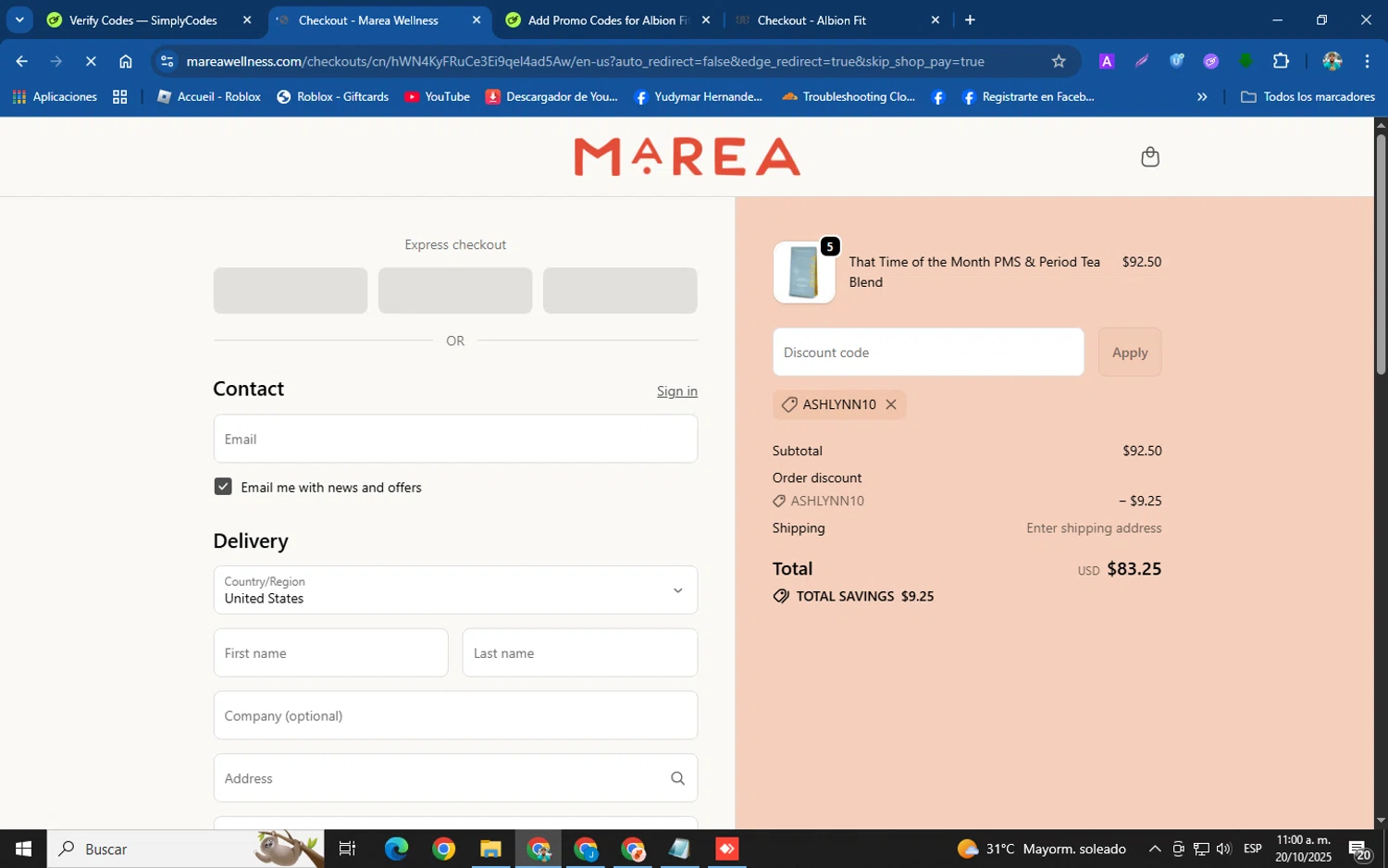Go back to the previous page

coord(21,61)
